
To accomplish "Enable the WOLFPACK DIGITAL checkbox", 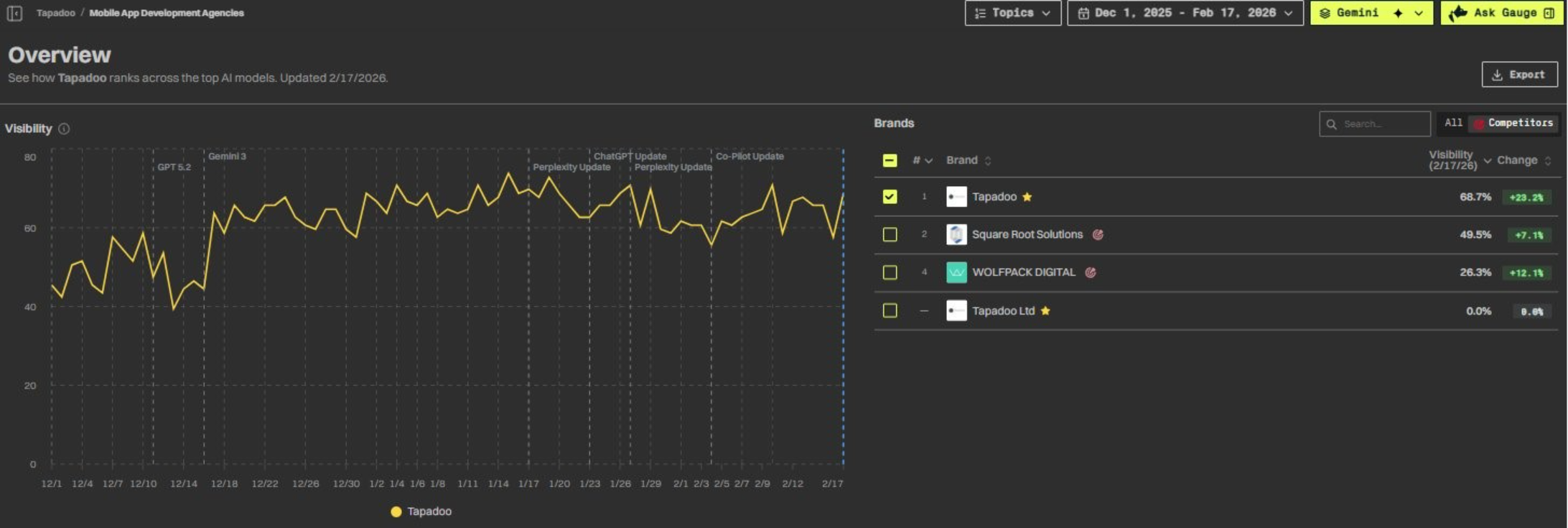I will point(890,272).
